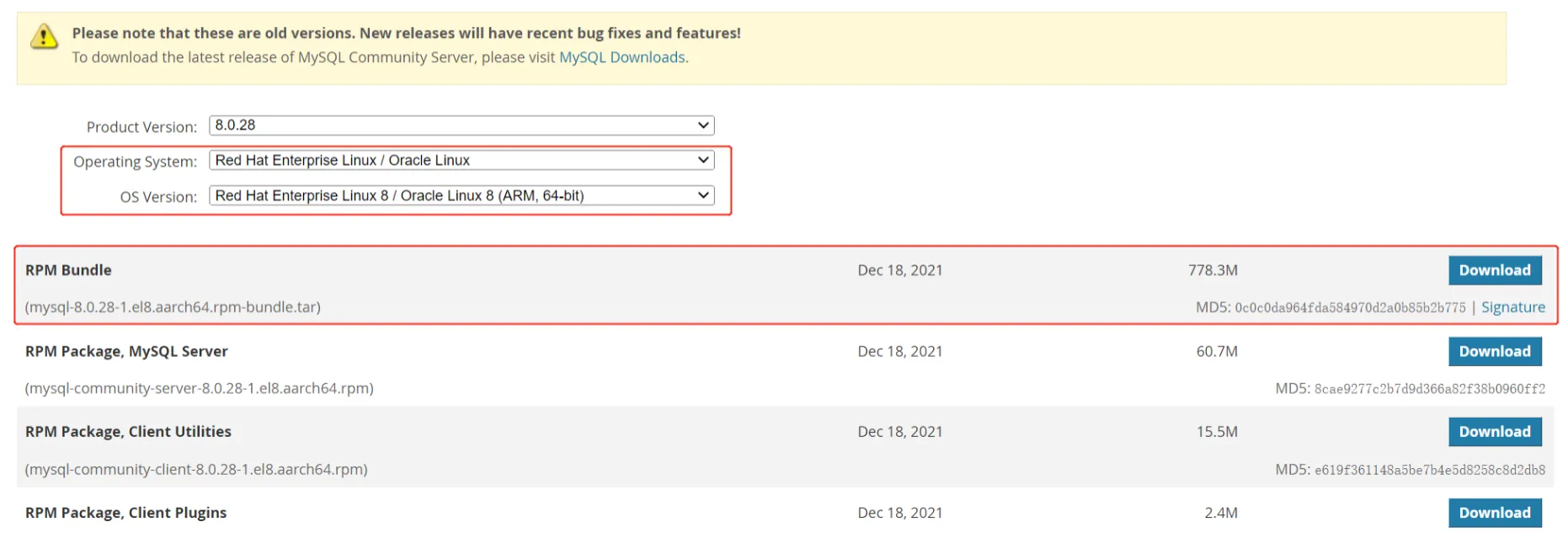The image size is (1568, 538).
Task: Open the OS Version dropdown
Action: 461,196
